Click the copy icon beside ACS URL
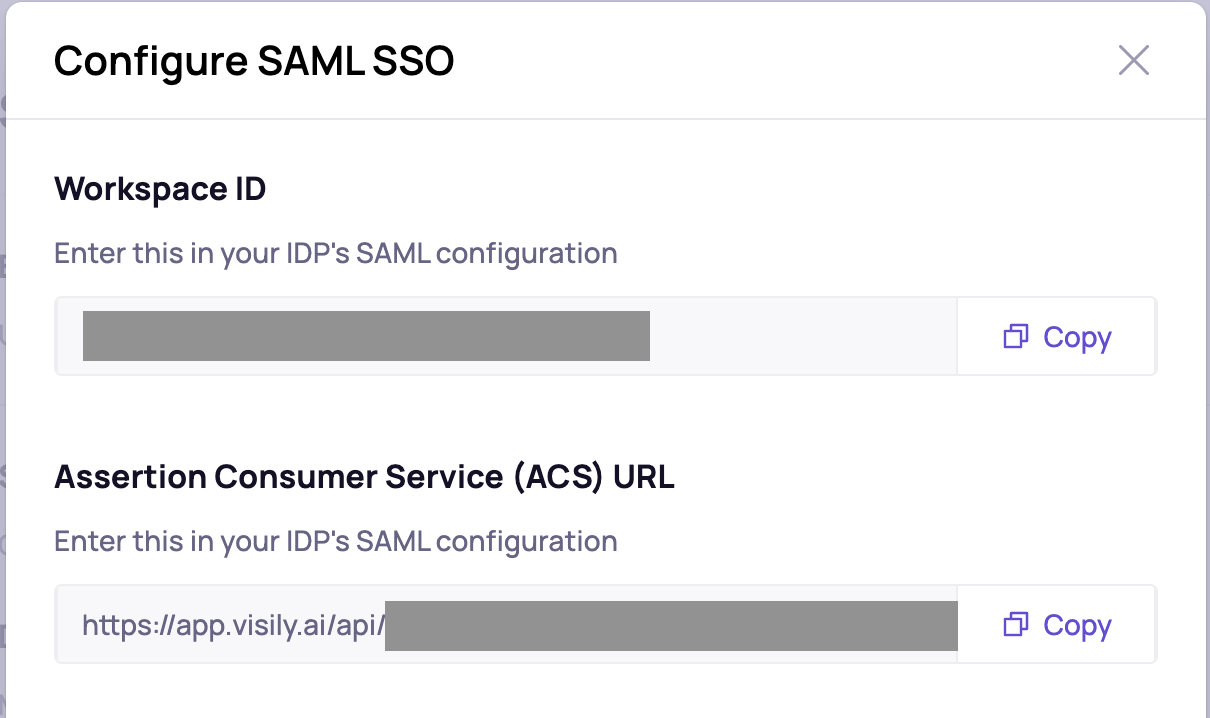 coord(1015,625)
